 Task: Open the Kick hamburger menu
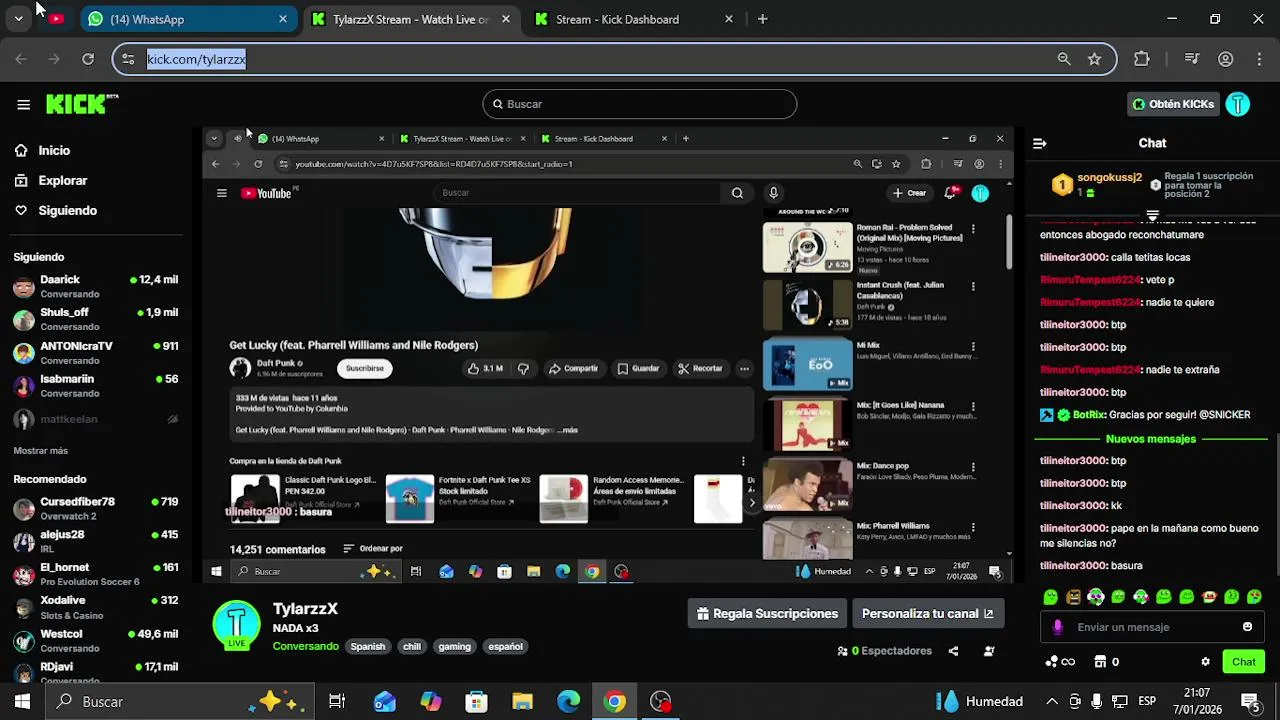[23, 104]
